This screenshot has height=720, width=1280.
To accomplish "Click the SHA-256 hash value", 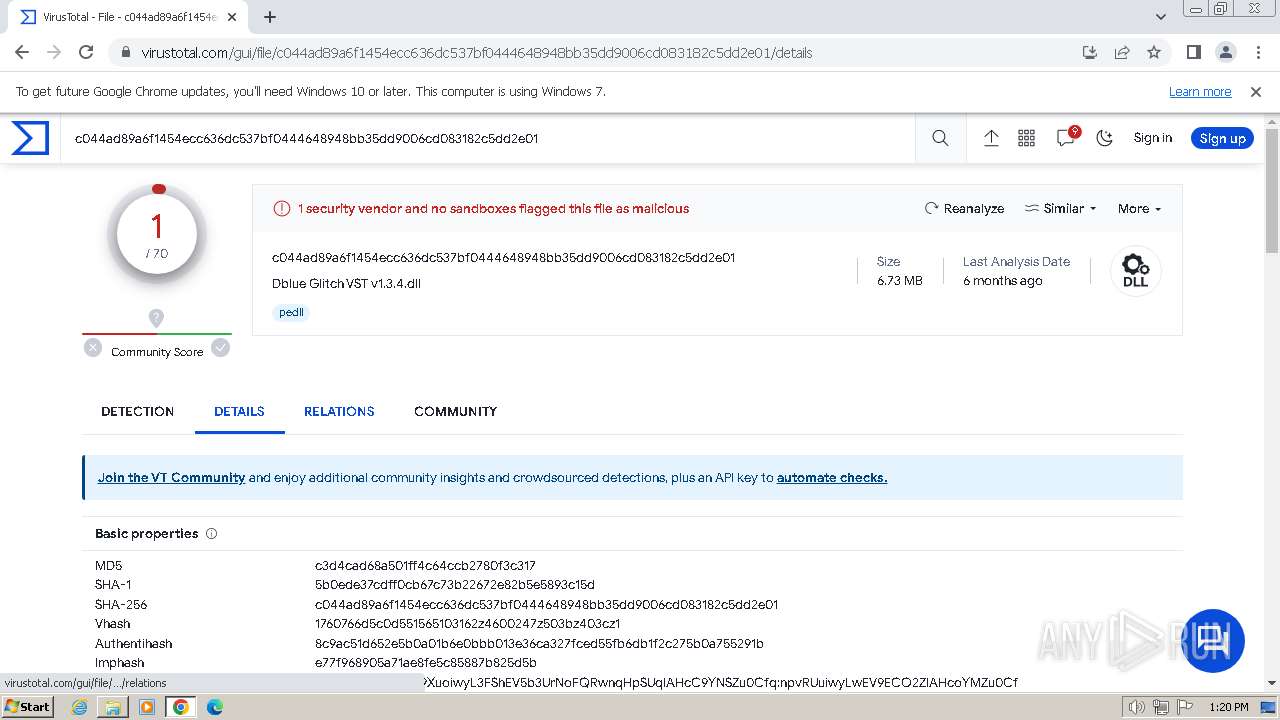I will coord(546,605).
